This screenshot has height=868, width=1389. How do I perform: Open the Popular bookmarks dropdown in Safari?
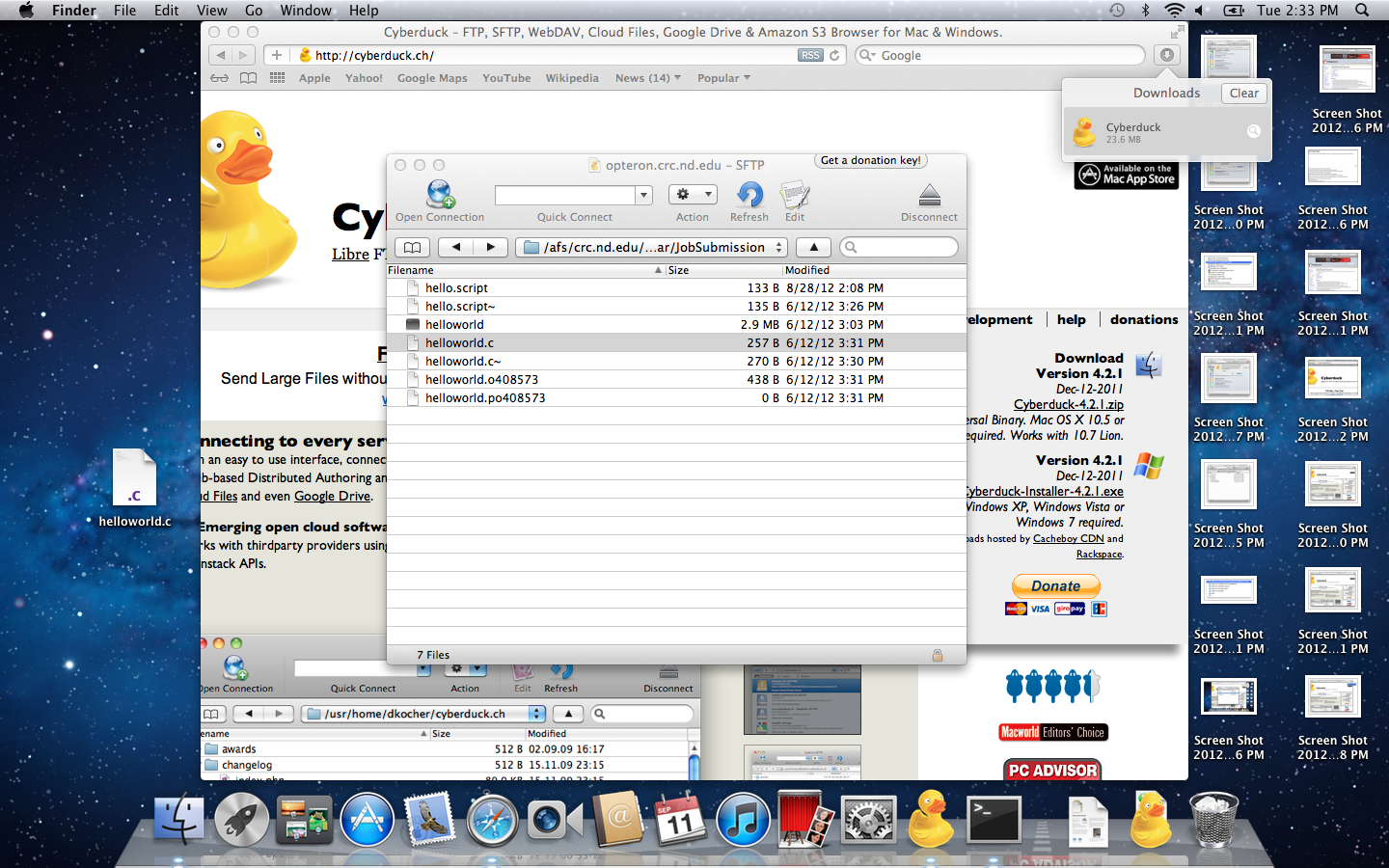pos(723,78)
